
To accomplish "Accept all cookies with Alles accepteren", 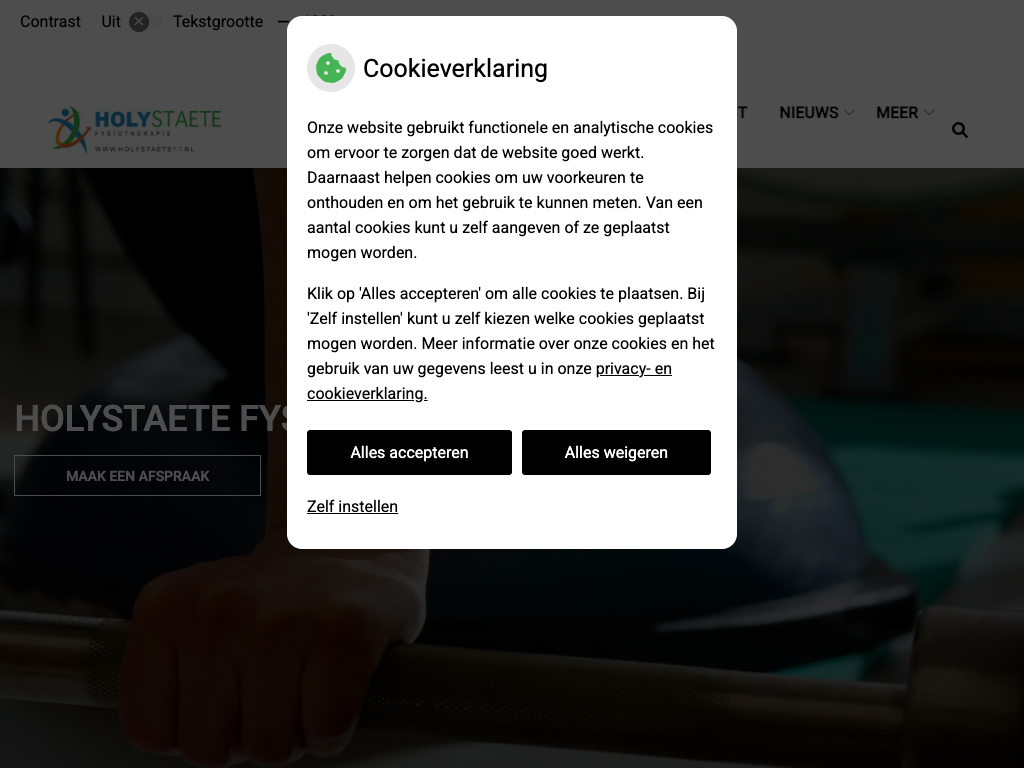I will 409,453.
